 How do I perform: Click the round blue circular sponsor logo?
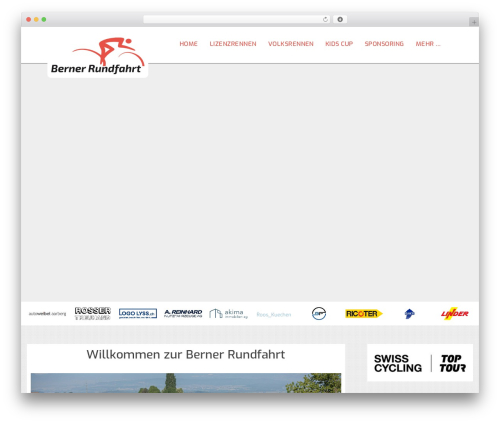[x=319, y=313]
